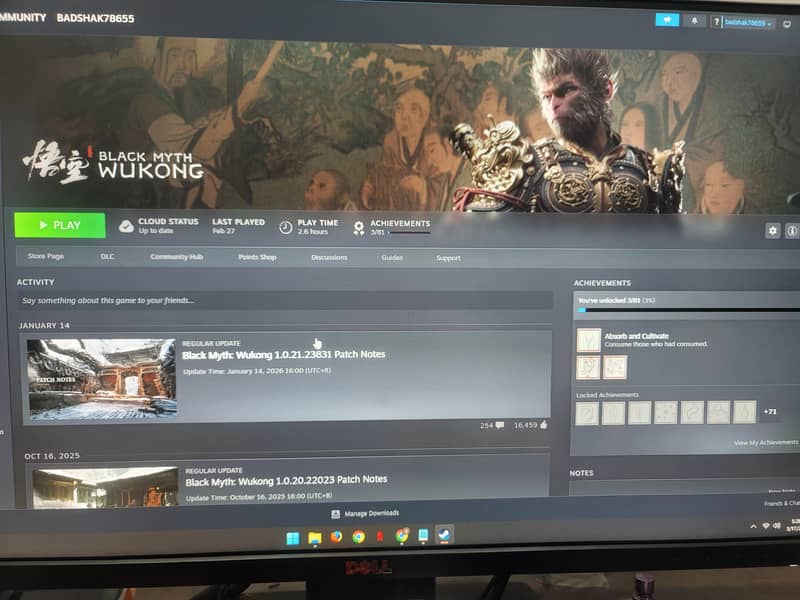This screenshot has width=800, height=600.
Task: Click the thumbs-up icon showing 16,459
Action: click(x=543, y=424)
